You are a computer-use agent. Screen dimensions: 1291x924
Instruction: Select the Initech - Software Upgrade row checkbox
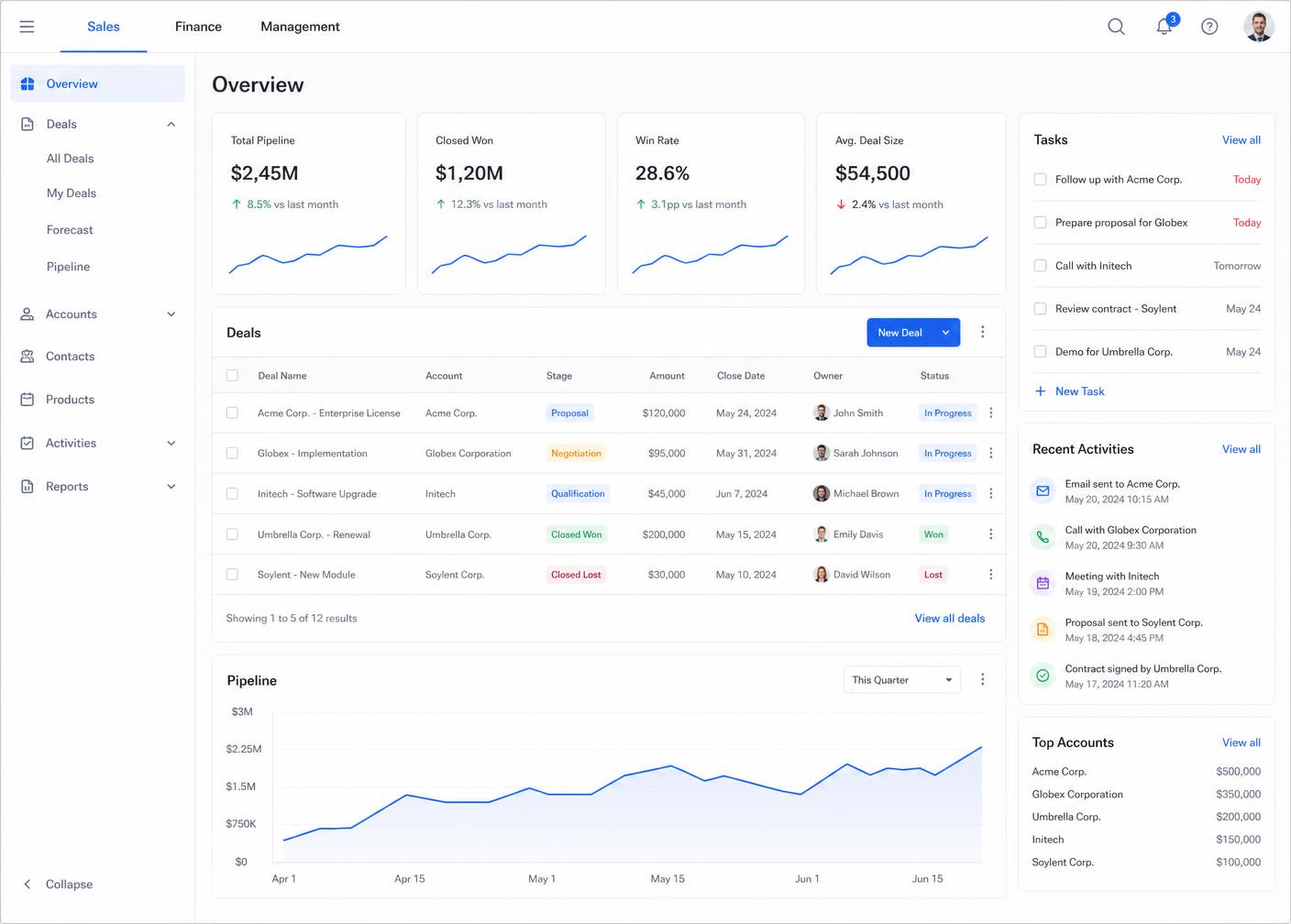tap(232, 494)
